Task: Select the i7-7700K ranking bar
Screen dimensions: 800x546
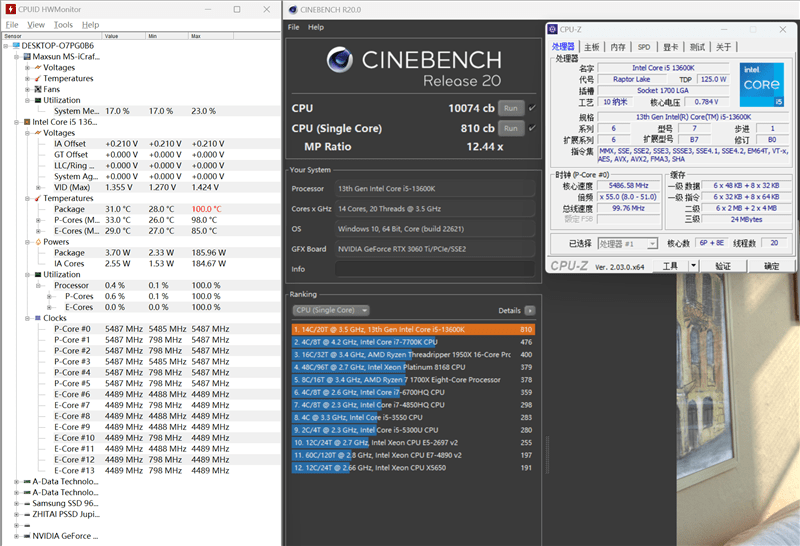Action: [413, 342]
